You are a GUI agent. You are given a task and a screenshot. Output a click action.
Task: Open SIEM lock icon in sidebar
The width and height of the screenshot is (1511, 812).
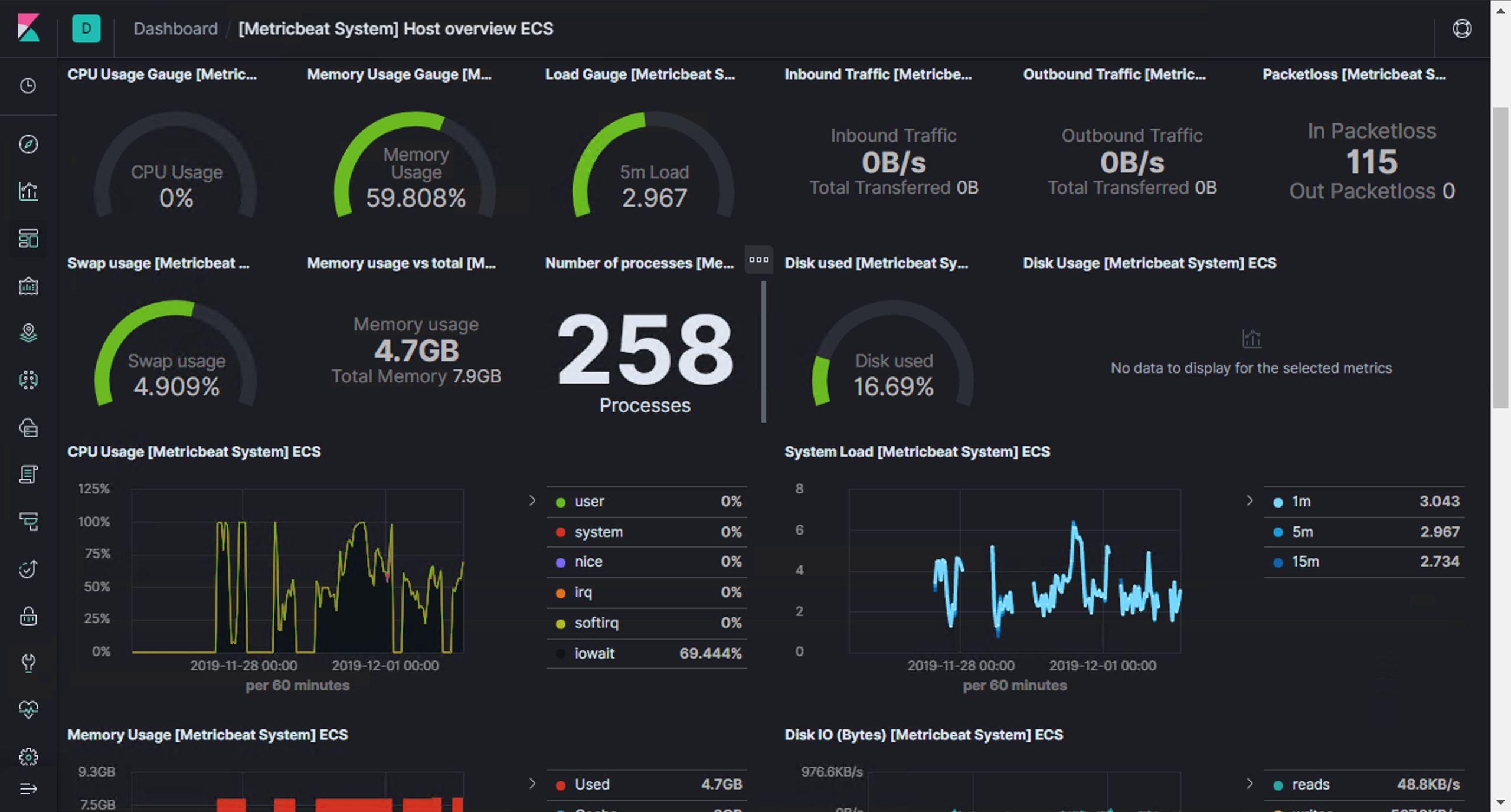(x=28, y=616)
